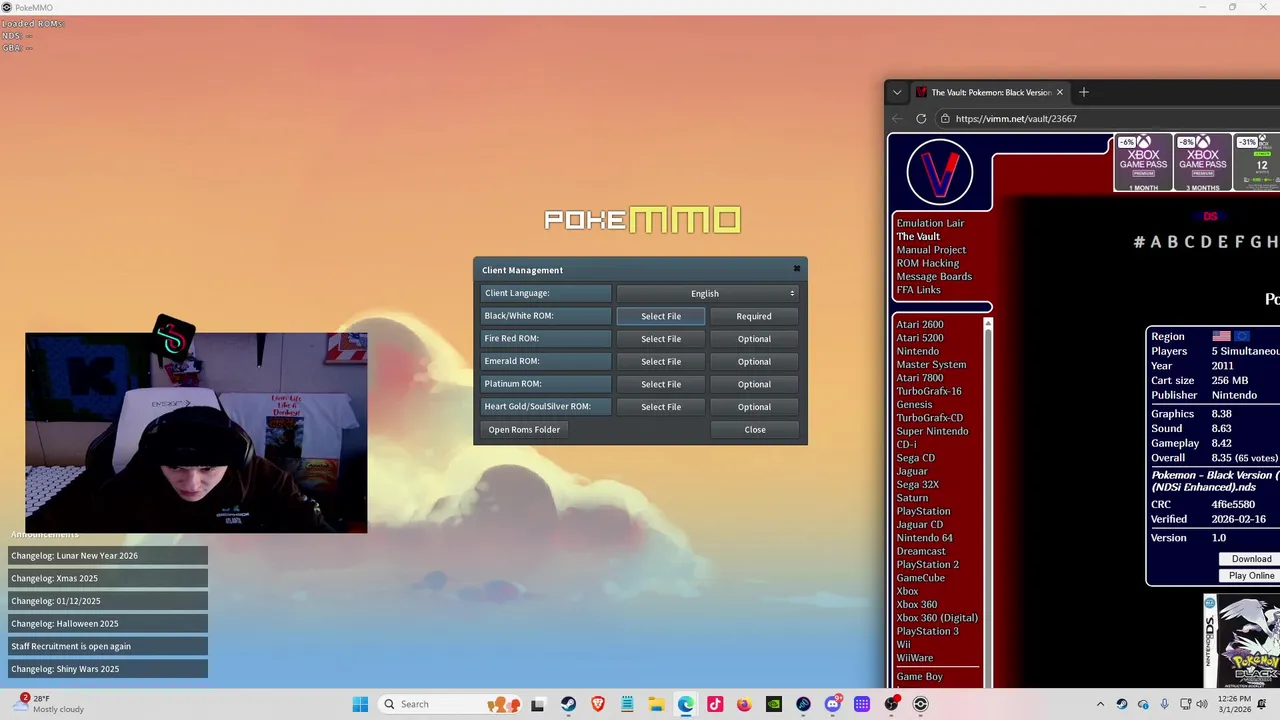1280x720 pixels.
Task: Open NVIDIA app from the taskbar
Action: (773, 704)
